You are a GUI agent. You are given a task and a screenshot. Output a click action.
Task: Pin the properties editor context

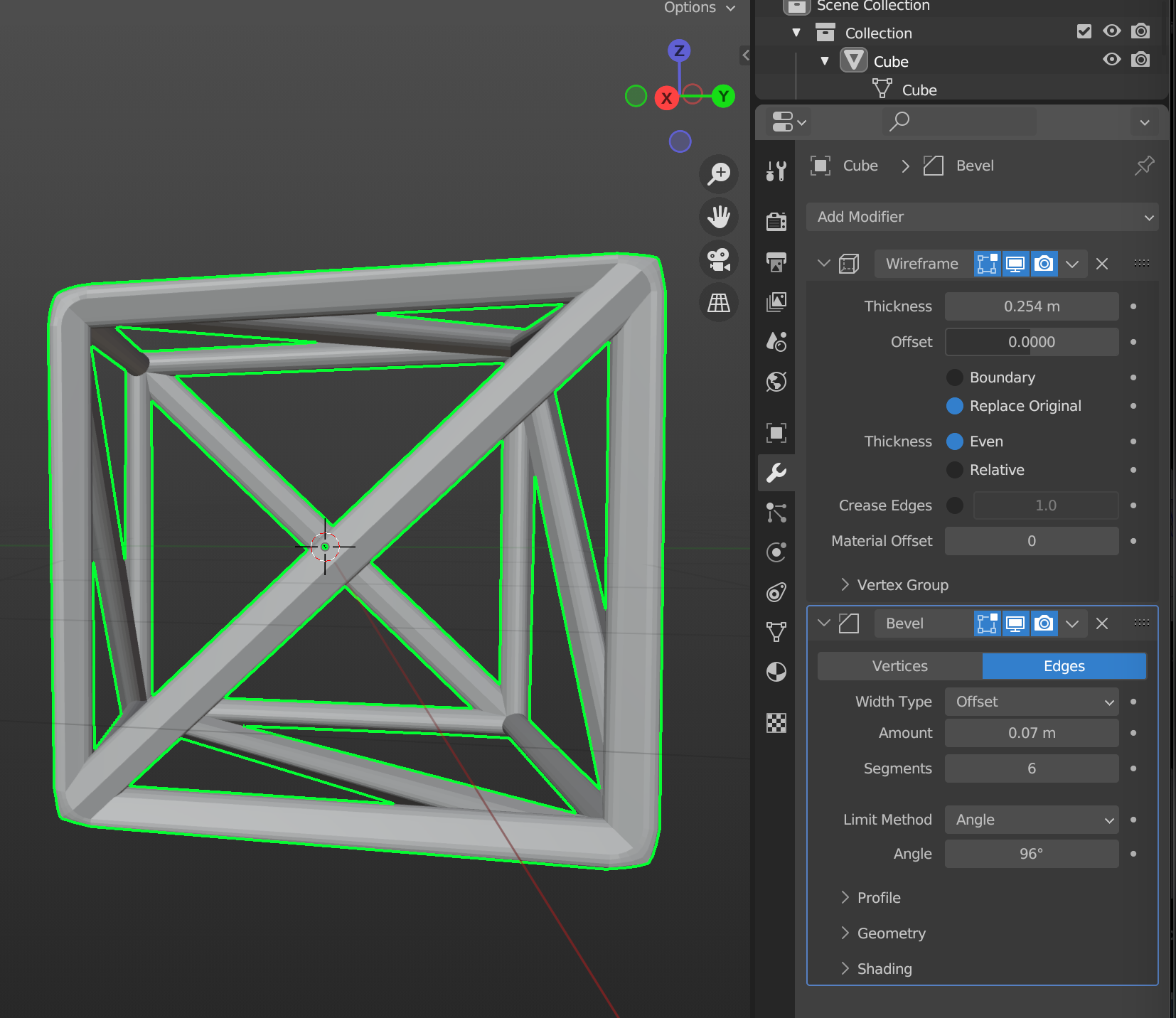click(1144, 166)
